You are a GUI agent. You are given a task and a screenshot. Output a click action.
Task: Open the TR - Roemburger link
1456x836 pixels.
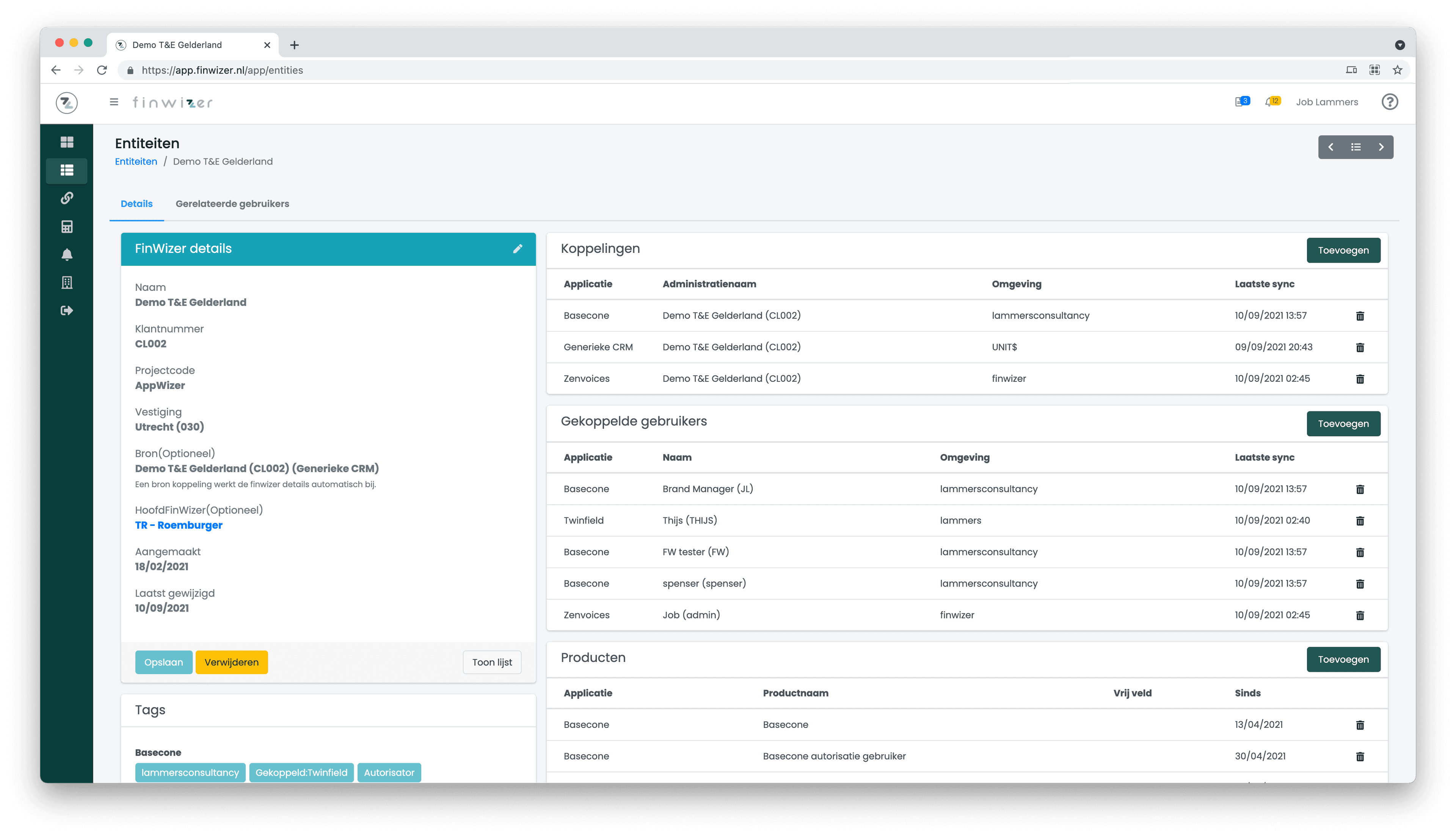tap(178, 525)
